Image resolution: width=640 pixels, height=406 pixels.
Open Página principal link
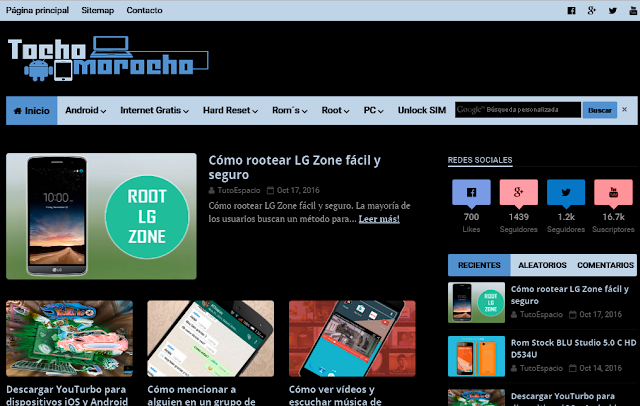37,10
